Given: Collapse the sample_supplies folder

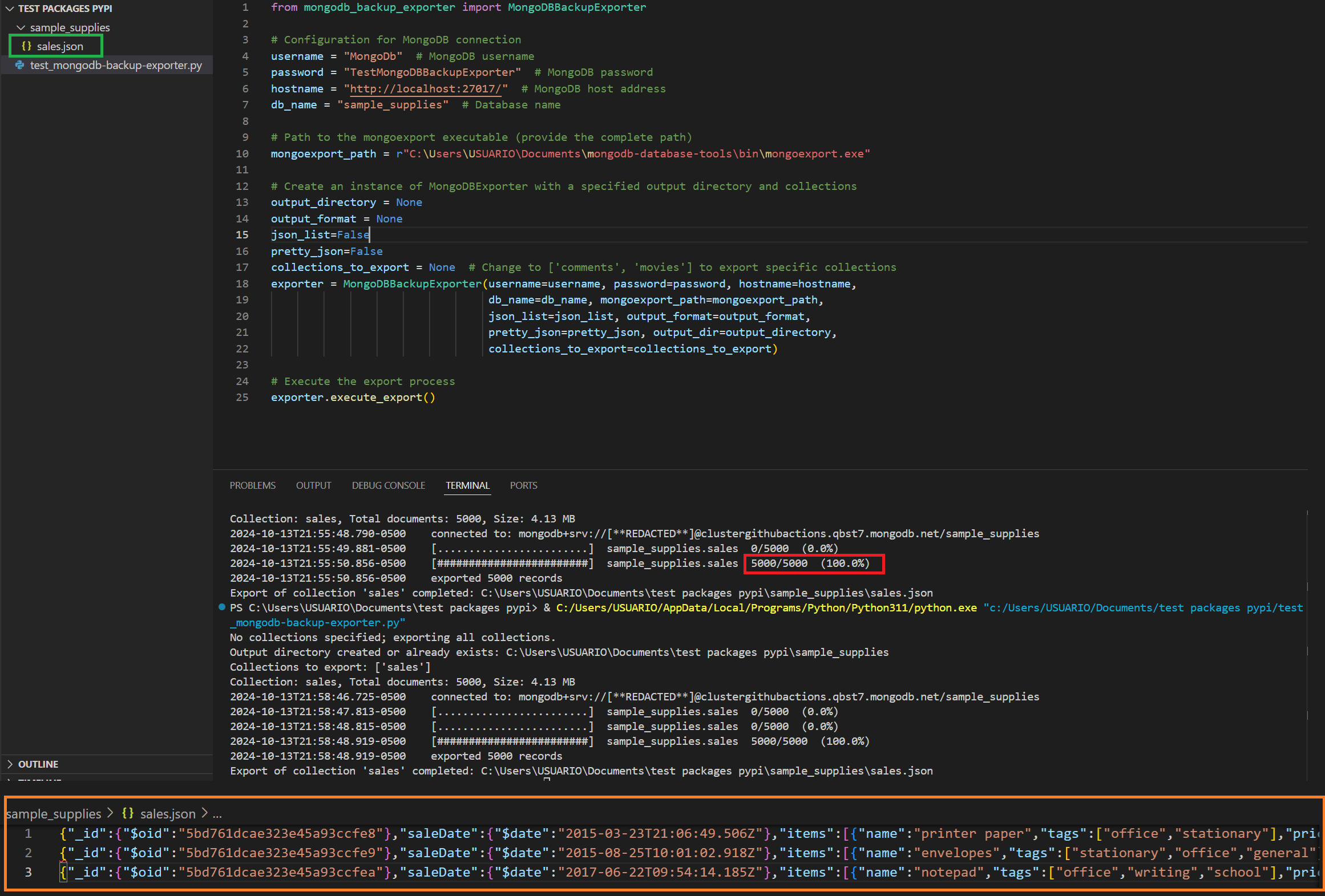Looking at the screenshot, I should click(x=21, y=27).
